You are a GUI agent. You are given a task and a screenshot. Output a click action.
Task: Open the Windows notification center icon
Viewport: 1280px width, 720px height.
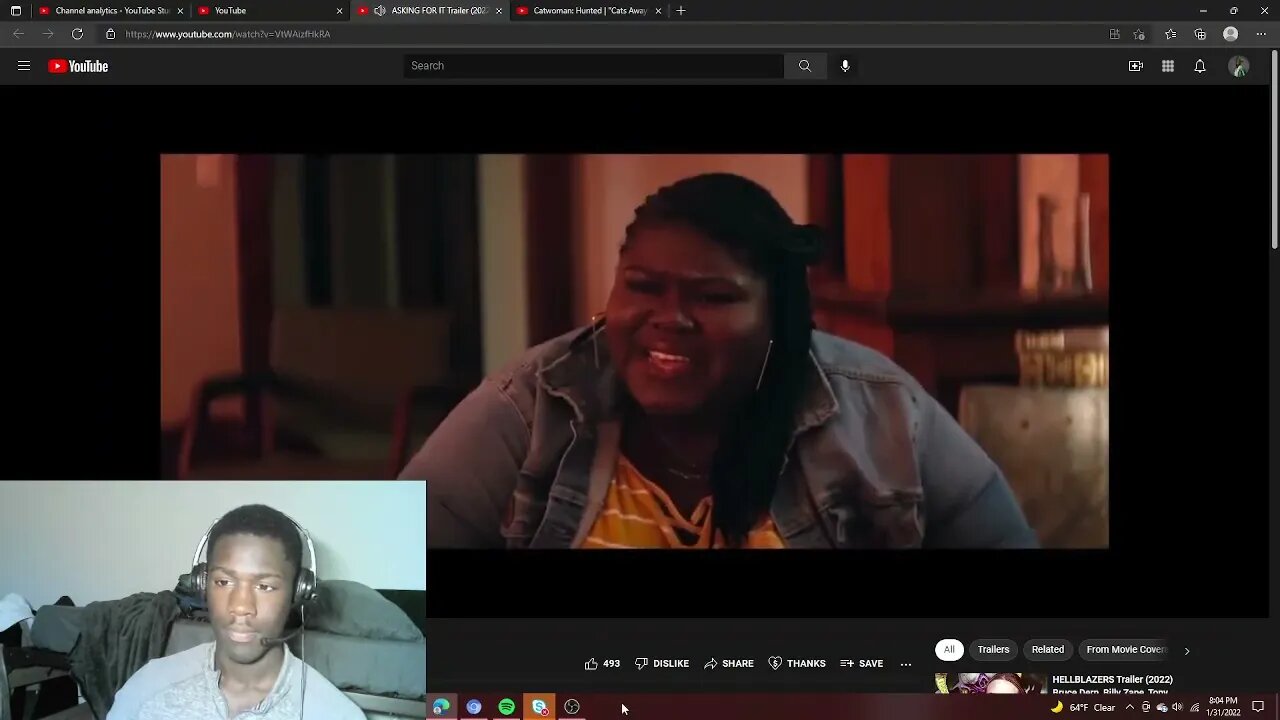pos(1258,707)
